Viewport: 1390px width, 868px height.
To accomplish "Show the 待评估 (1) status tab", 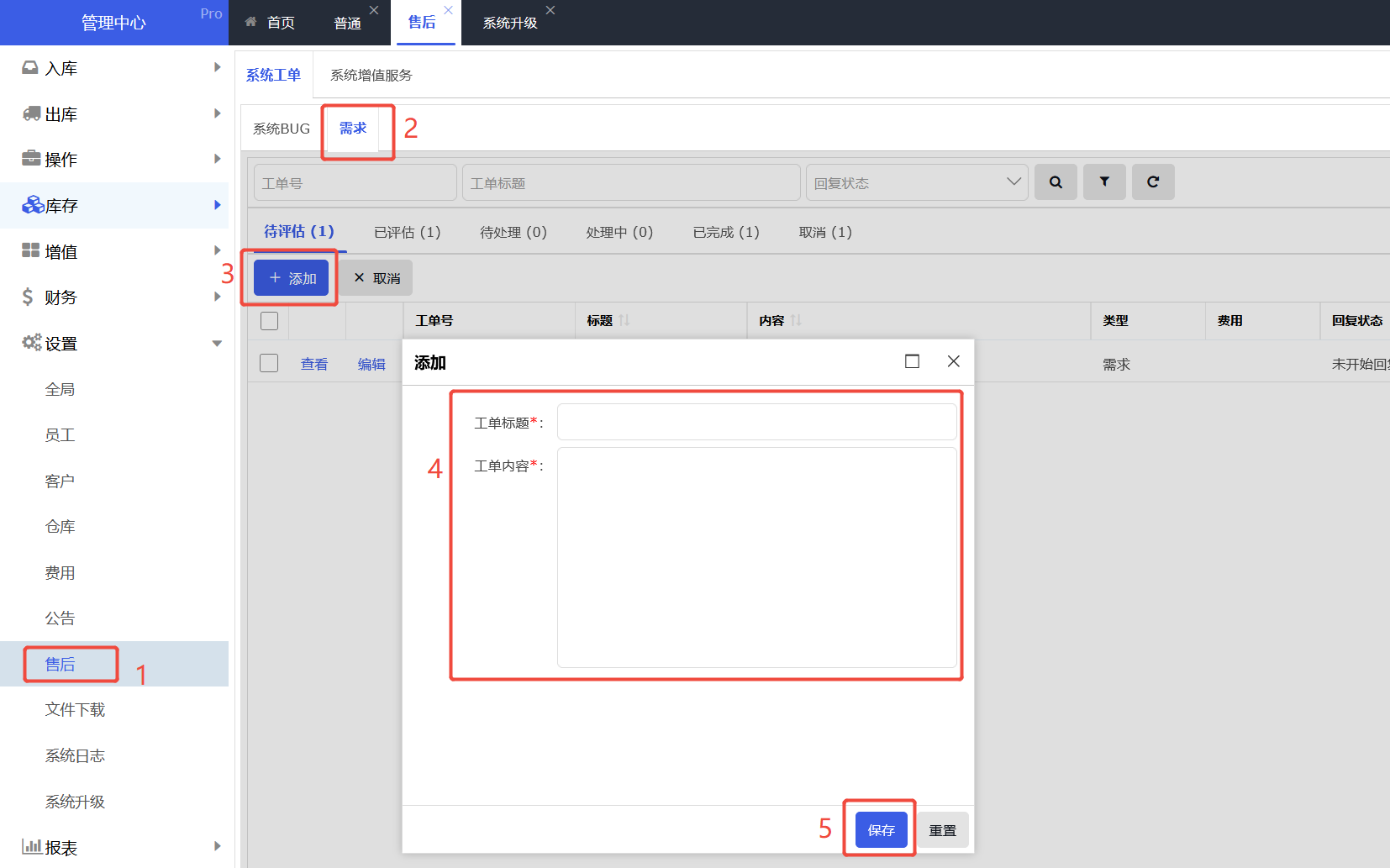I will 299,231.
